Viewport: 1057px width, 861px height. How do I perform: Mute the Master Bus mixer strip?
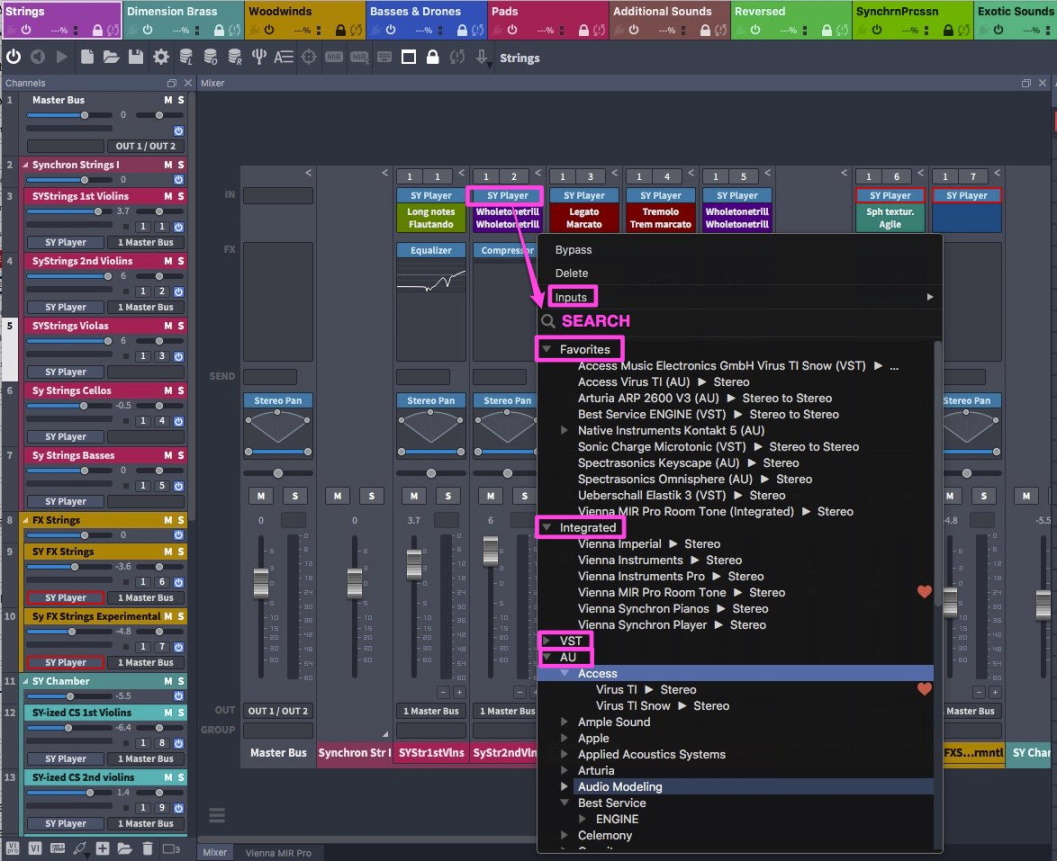click(x=261, y=496)
